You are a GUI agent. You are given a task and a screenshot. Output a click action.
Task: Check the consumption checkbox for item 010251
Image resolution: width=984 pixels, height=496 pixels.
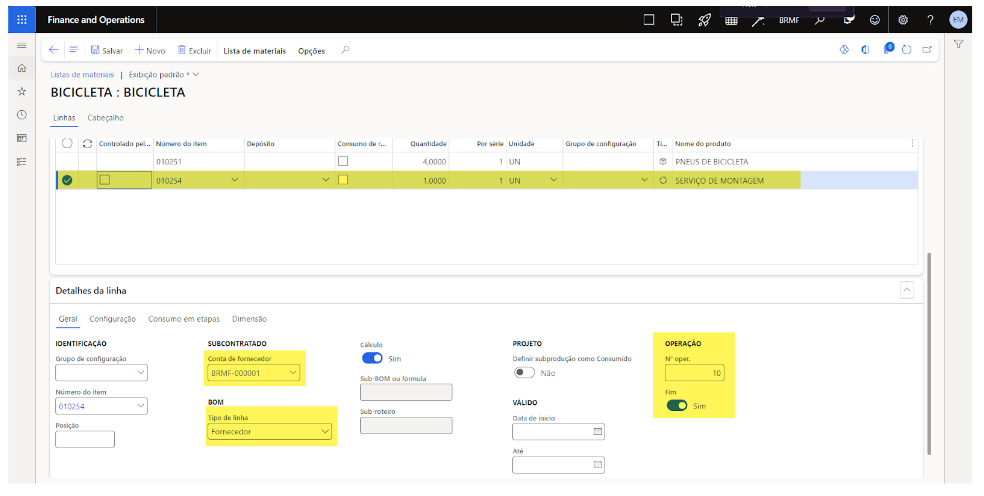point(343,161)
